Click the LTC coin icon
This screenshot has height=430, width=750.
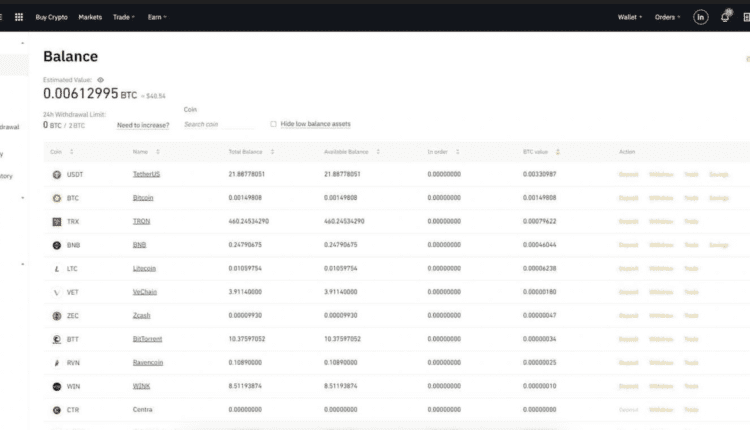point(57,269)
